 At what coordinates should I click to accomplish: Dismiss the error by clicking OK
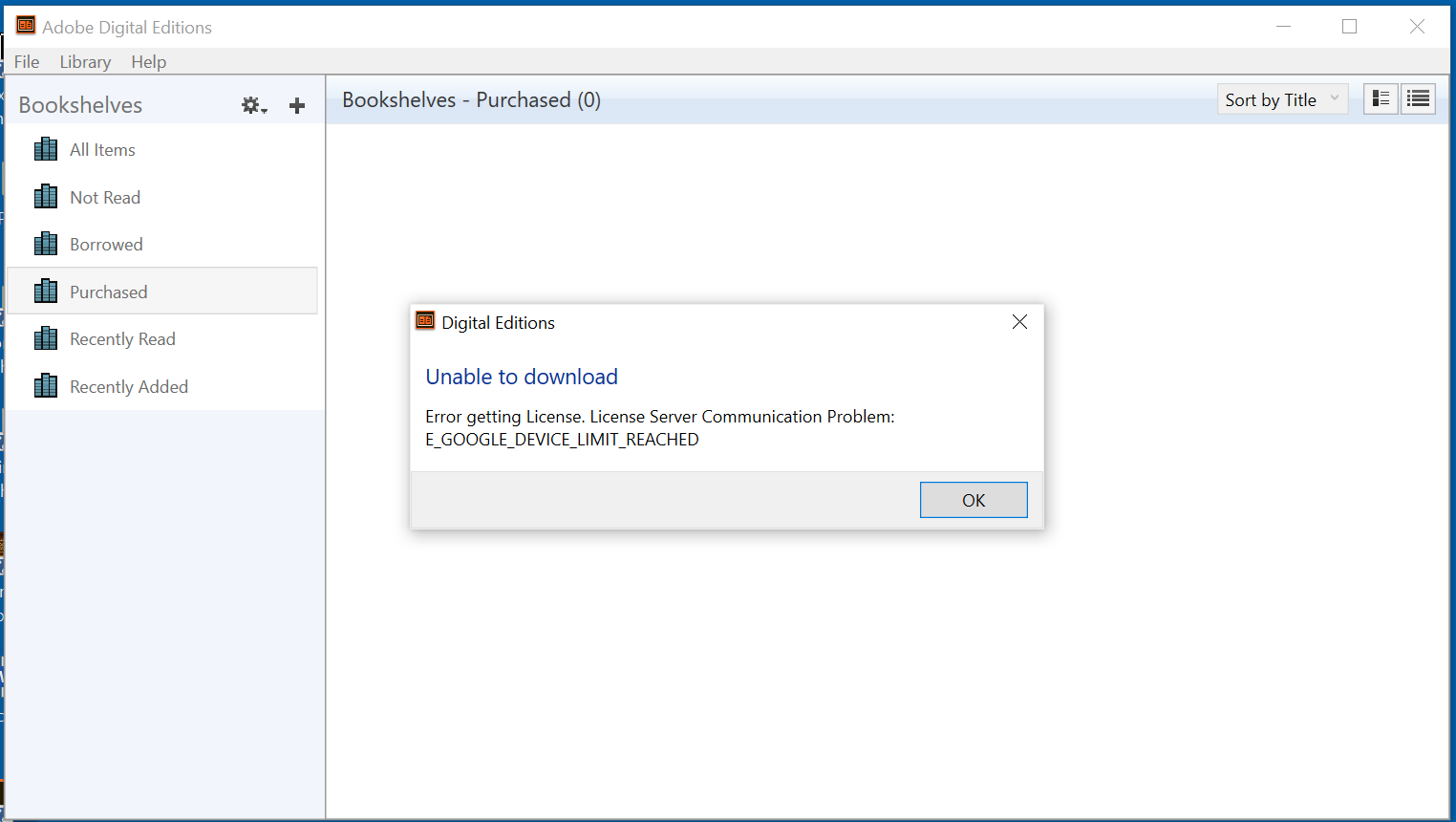coord(974,499)
